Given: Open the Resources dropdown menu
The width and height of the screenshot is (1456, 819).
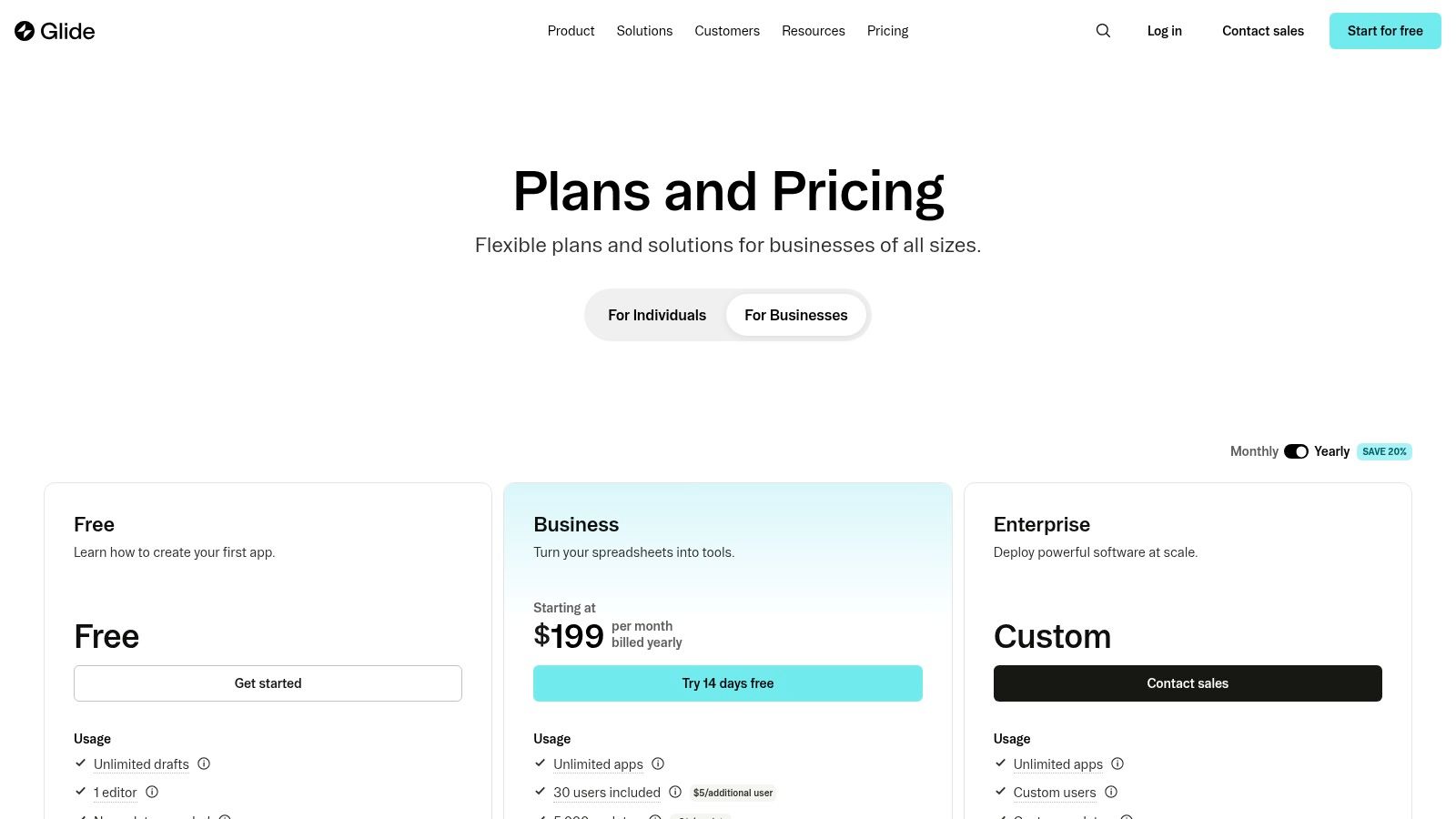Looking at the screenshot, I should [x=813, y=30].
